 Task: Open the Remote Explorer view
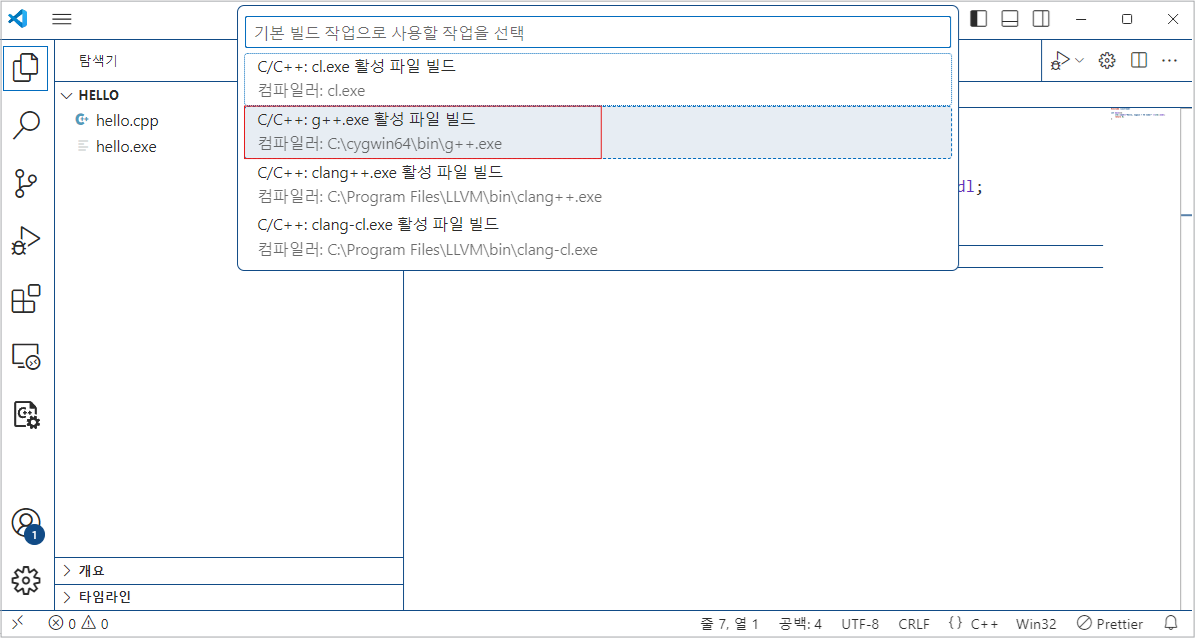coord(27,357)
